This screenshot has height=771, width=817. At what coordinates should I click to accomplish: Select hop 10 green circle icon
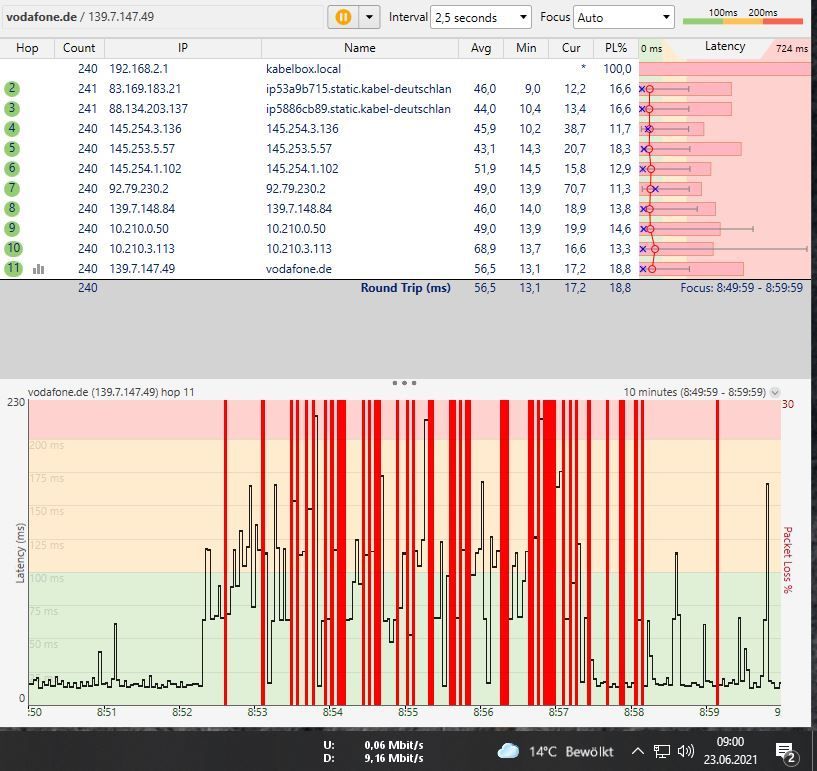(x=13, y=248)
